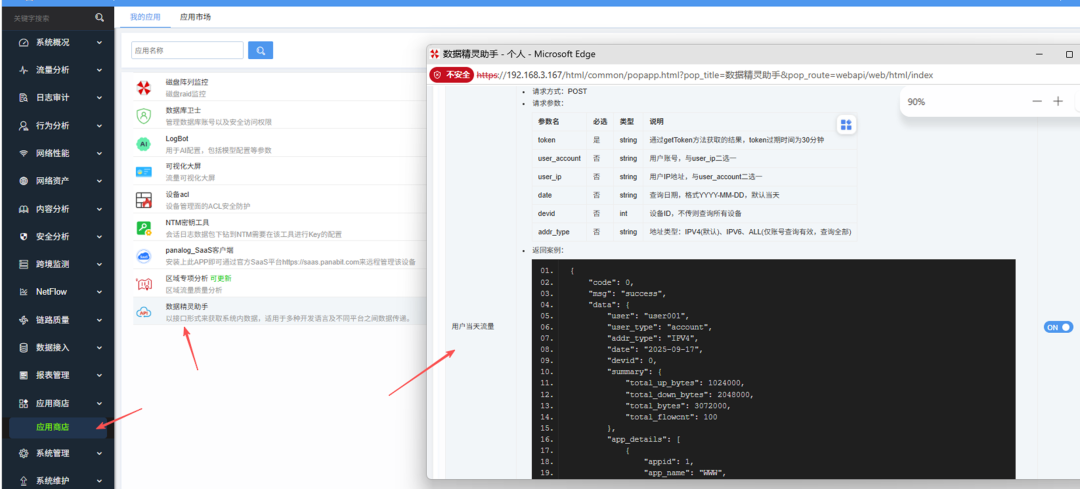
Task: Open the 设备acl firewall app icon
Action: [143, 200]
